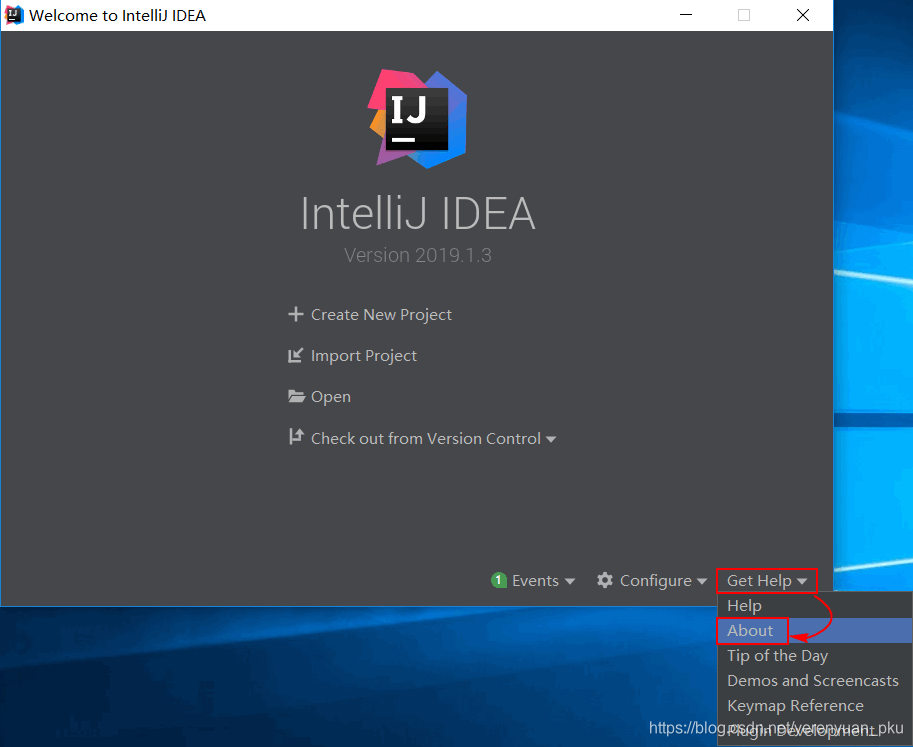
Task: Click Check out from Version Control
Action: (x=426, y=438)
